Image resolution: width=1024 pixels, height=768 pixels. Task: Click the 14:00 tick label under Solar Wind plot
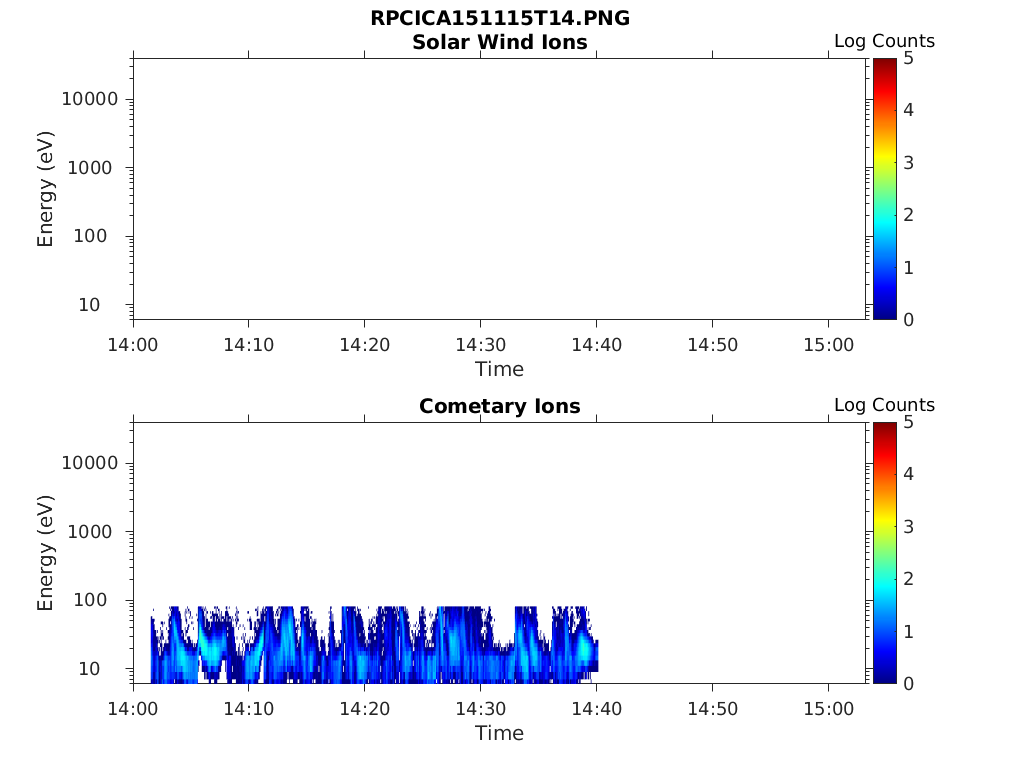(133, 345)
